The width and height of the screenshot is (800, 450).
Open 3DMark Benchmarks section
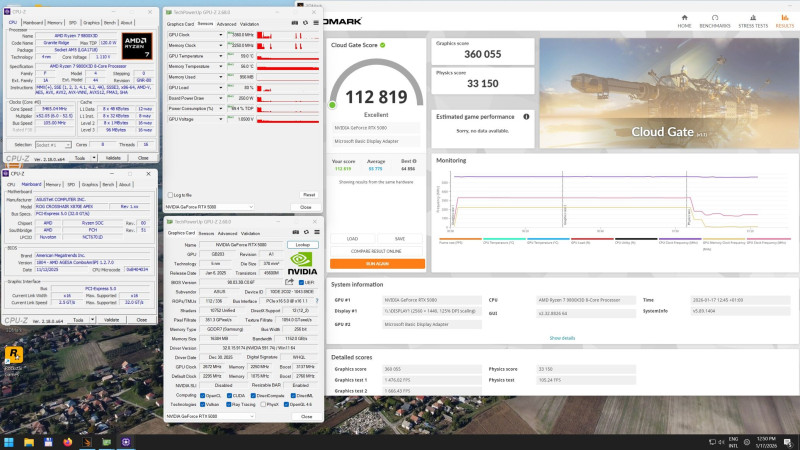[715, 21]
